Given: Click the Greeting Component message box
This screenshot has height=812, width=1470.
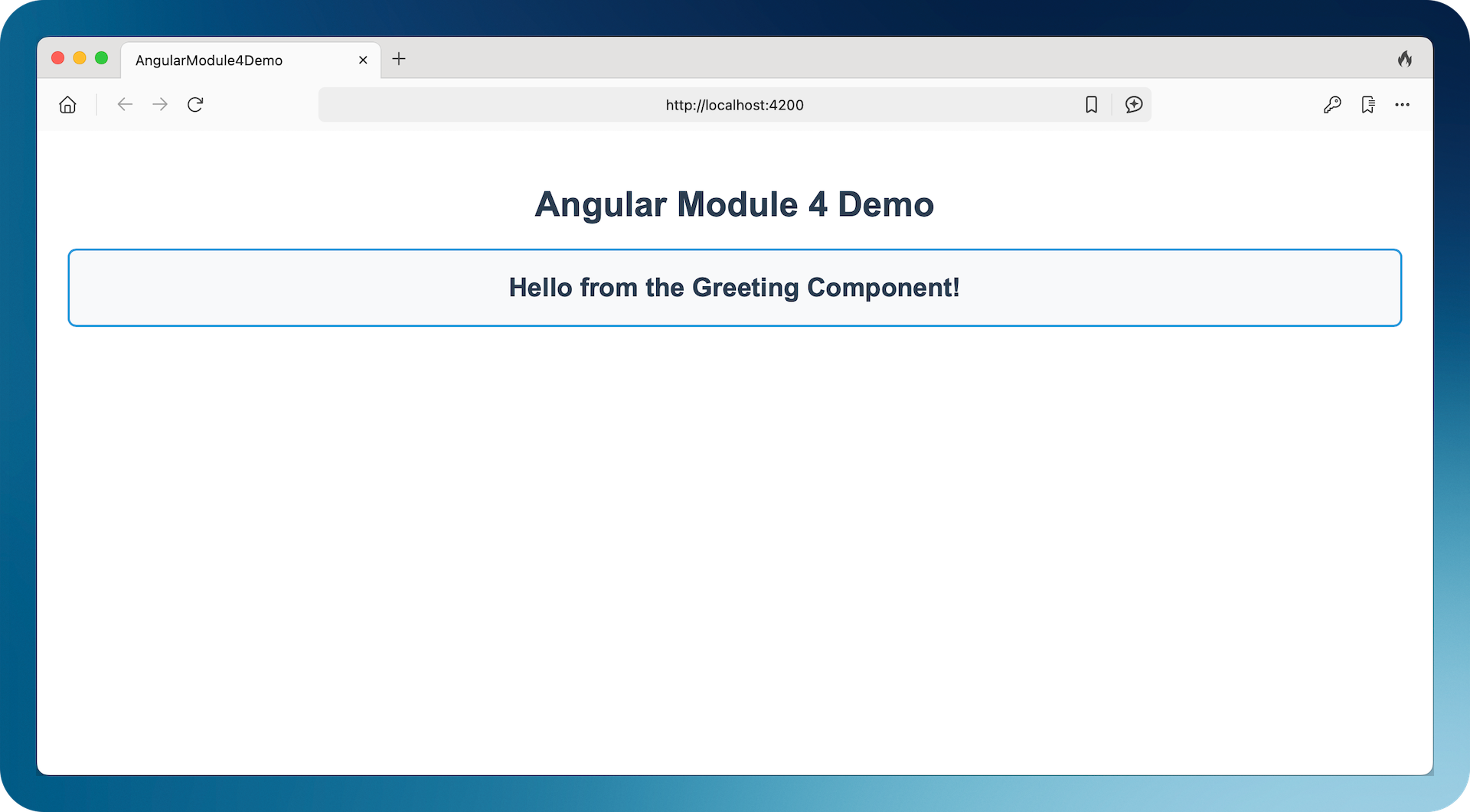Looking at the screenshot, I should (735, 288).
